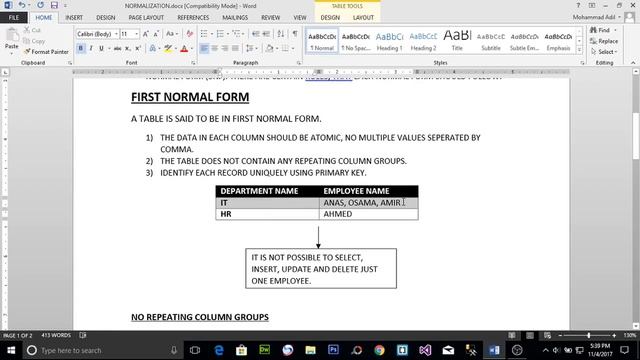Toggle Show/Hide paragraph marks
This screenshot has width=640, height=360.
(295, 34)
